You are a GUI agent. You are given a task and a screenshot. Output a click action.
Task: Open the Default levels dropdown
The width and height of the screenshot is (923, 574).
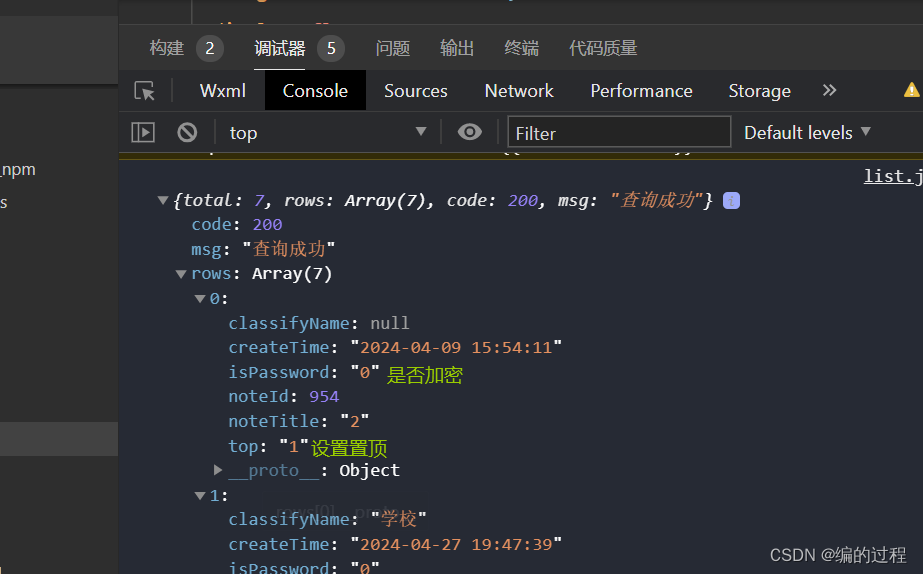pyautogui.click(x=807, y=132)
